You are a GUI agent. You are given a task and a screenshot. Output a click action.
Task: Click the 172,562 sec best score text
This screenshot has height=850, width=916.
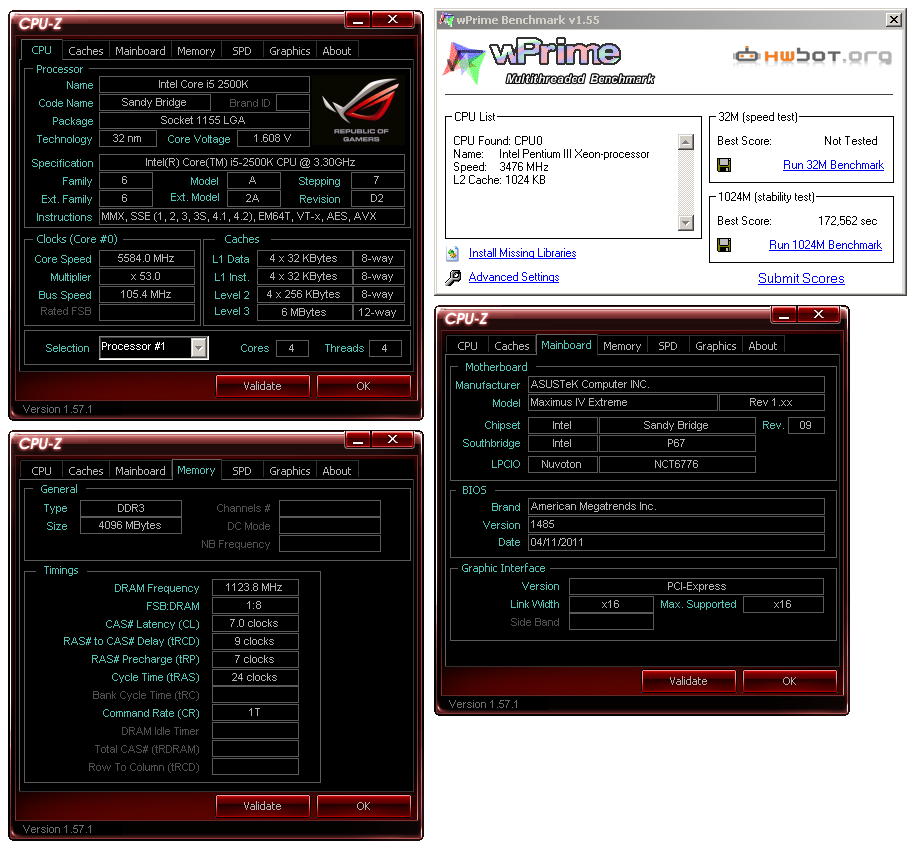847,221
